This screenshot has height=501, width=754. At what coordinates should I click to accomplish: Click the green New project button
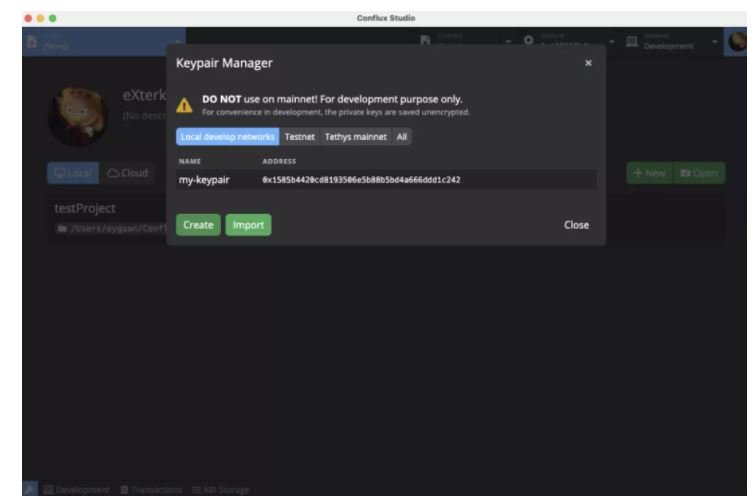coord(649,173)
